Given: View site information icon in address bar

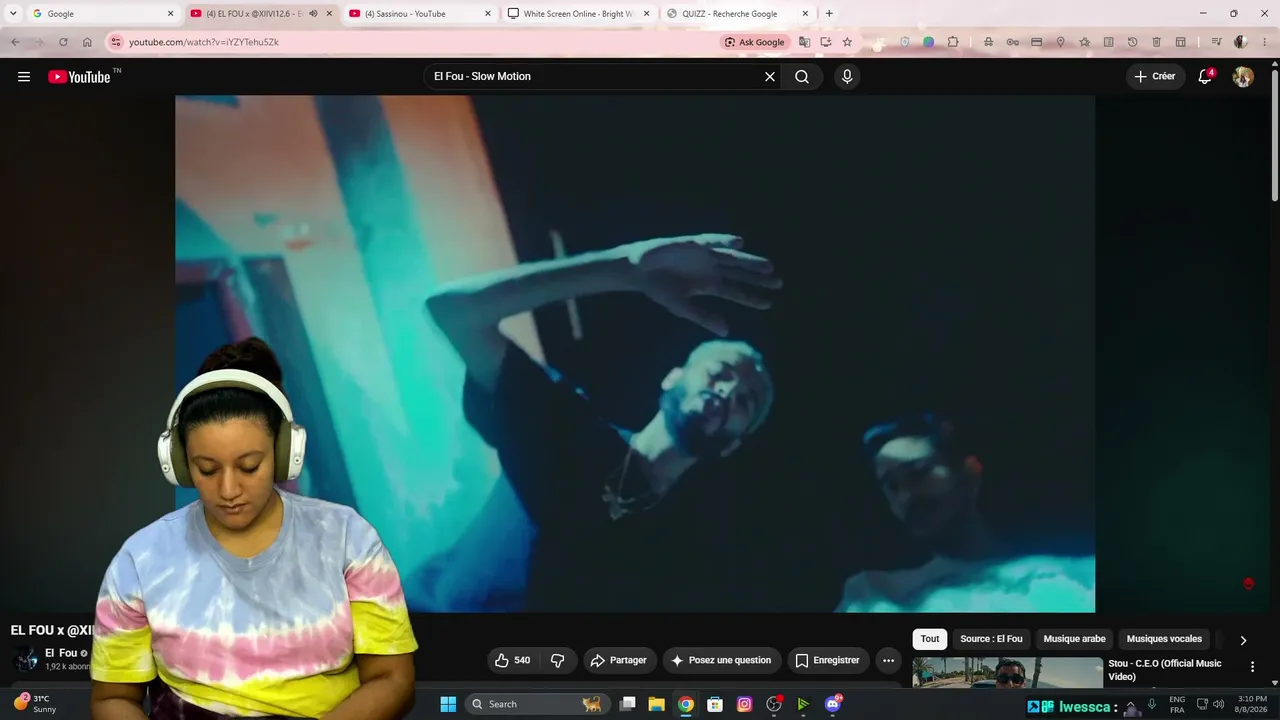Looking at the screenshot, I should [x=115, y=42].
